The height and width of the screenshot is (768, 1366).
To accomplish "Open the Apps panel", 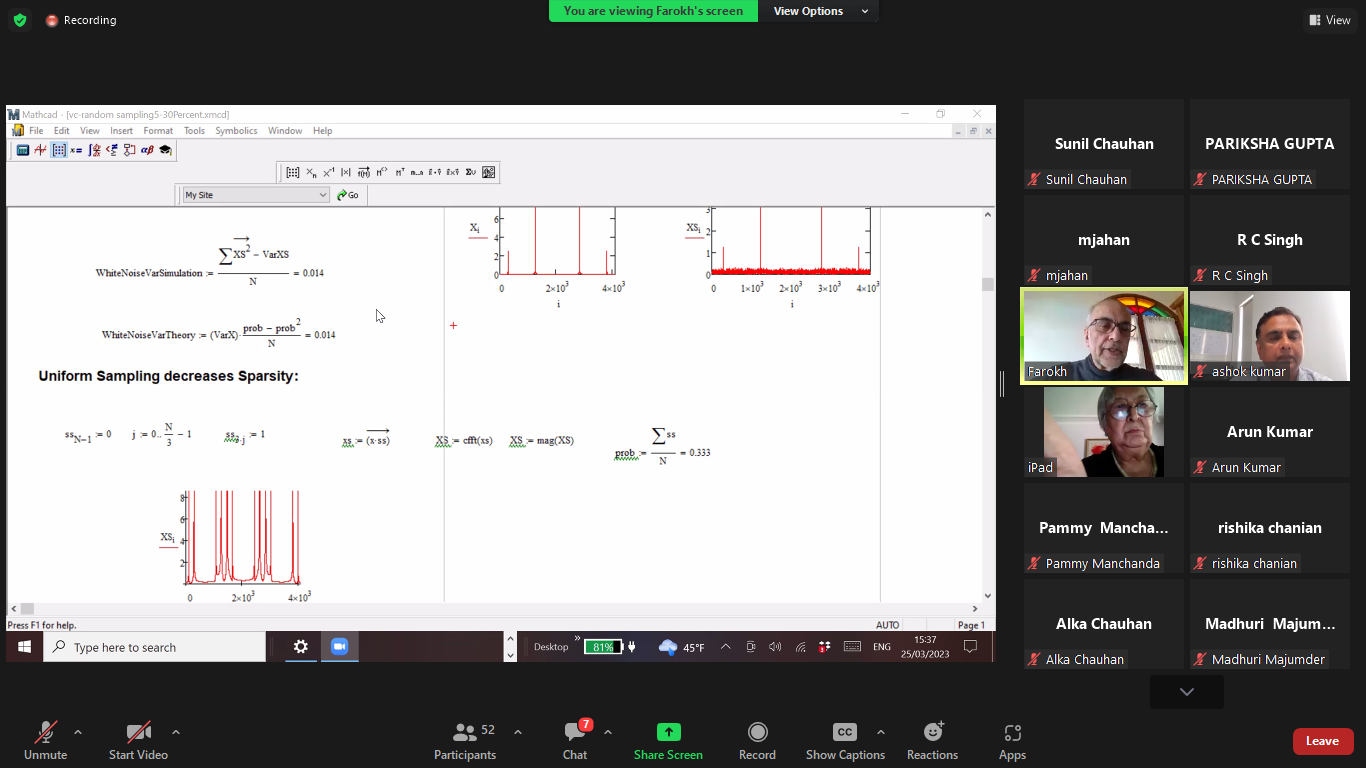I will 1012,741.
